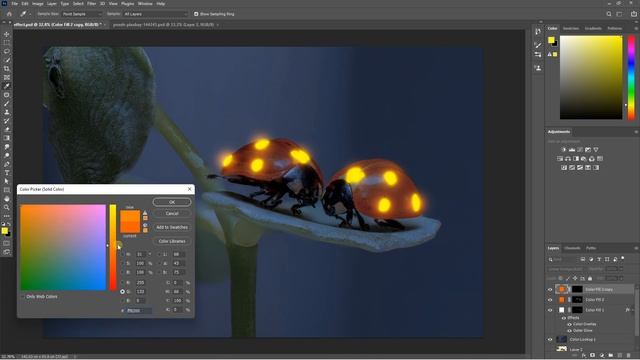The height and width of the screenshot is (360, 640).
Task: Click OK in the Color Picker
Action: 172,202
